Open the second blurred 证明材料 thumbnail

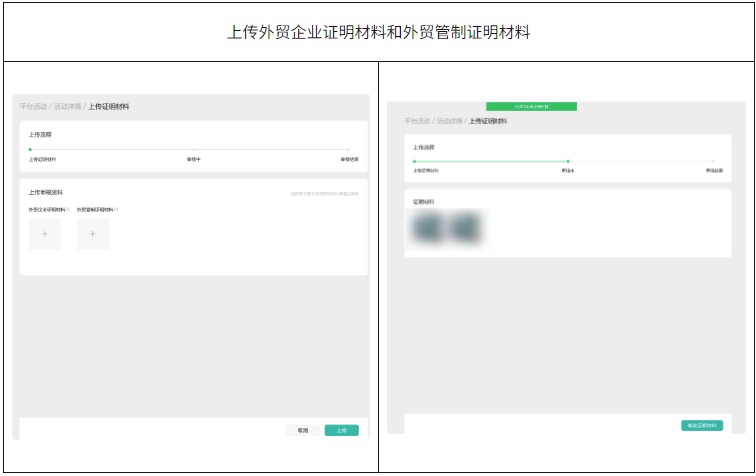[465, 227]
